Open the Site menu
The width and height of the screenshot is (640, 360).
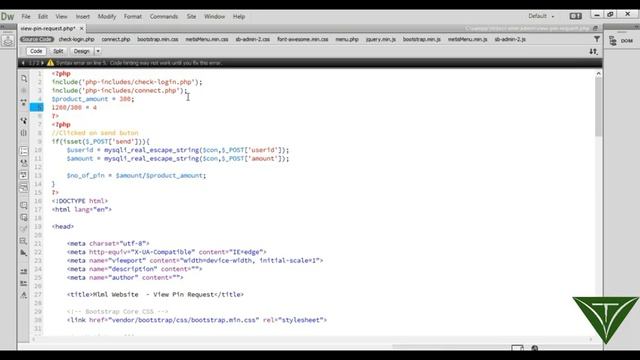(x=191, y=16)
